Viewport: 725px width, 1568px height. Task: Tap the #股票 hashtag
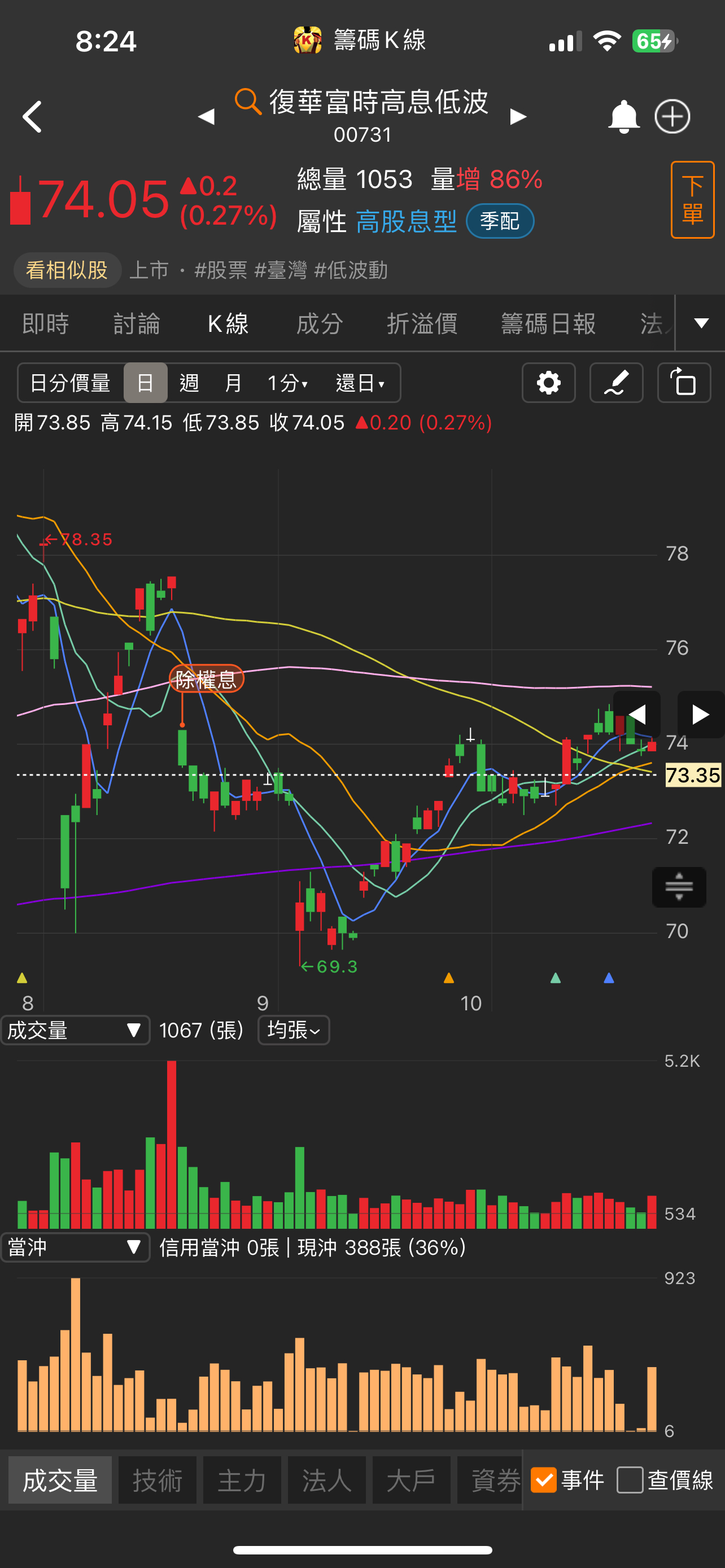point(220,270)
